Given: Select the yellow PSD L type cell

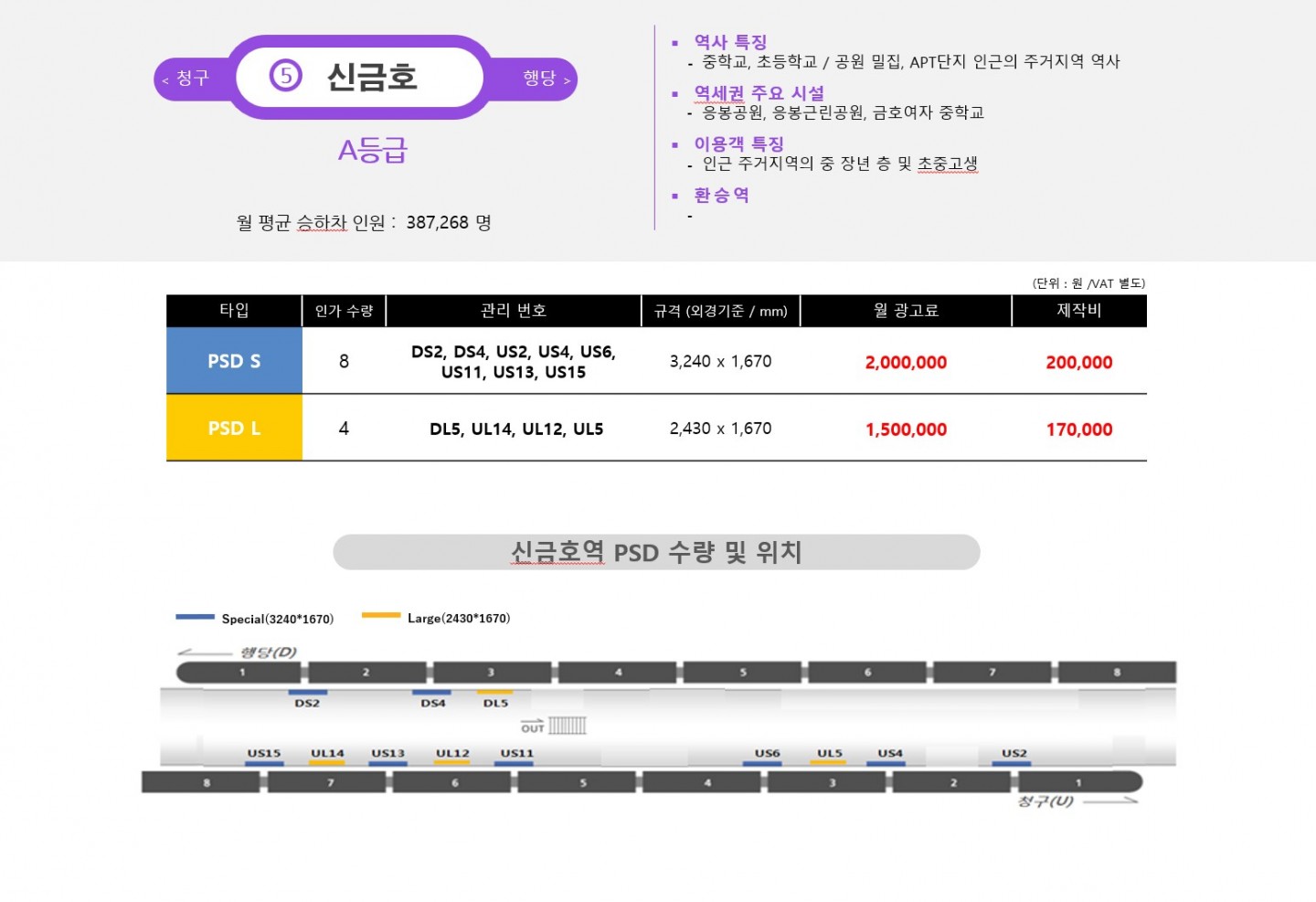Looking at the screenshot, I should 234,428.
